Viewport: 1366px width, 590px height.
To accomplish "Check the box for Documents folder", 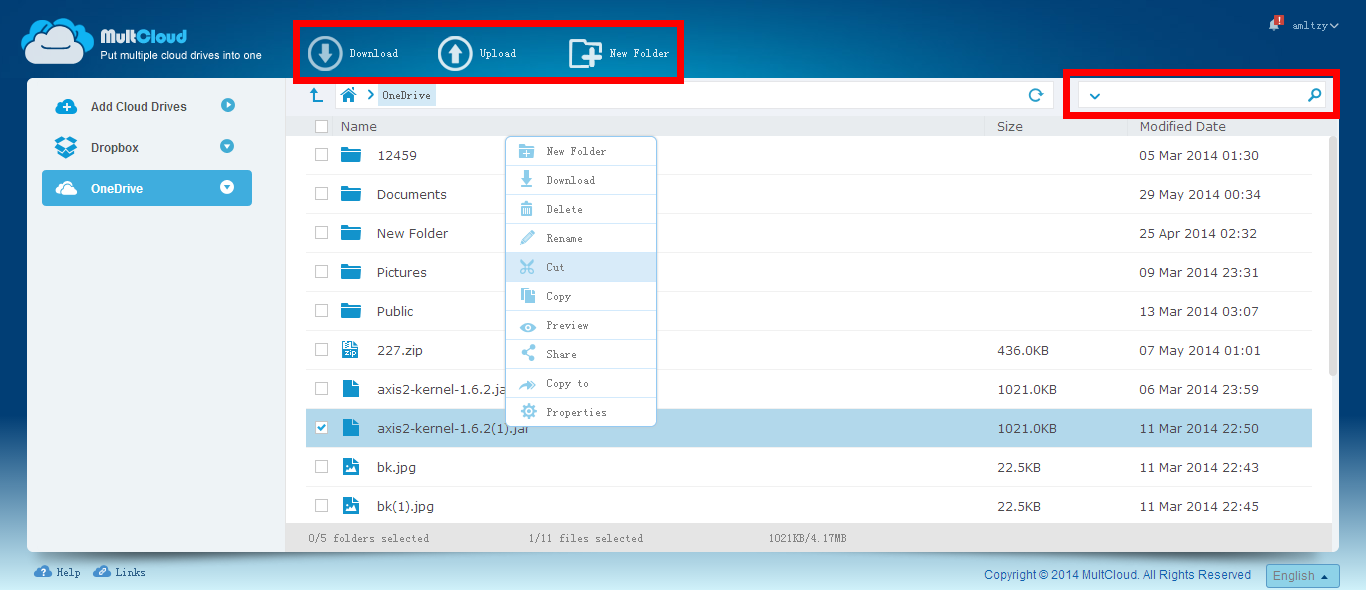I will point(321,194).
